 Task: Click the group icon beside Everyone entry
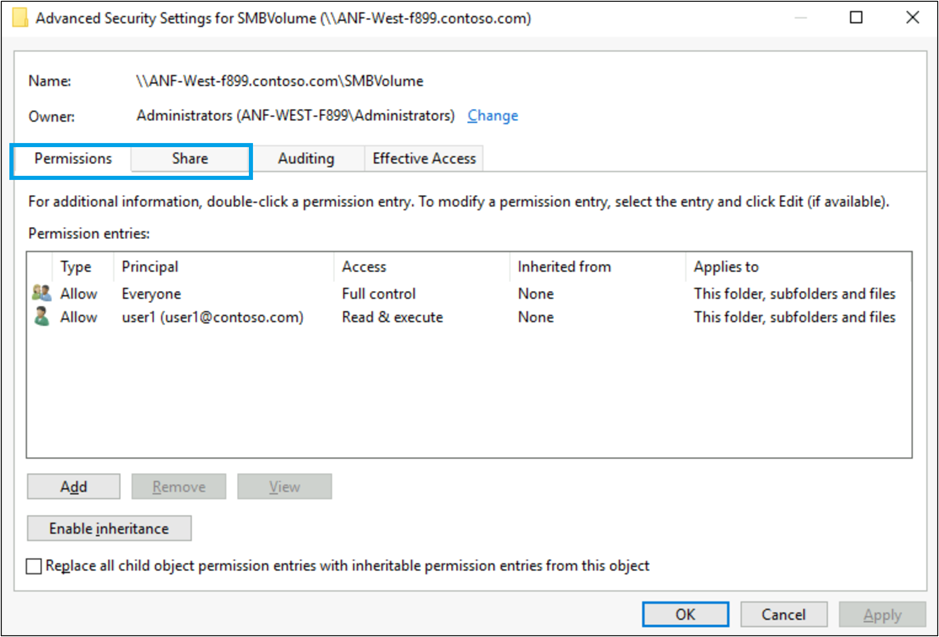(x=41, y=293)
